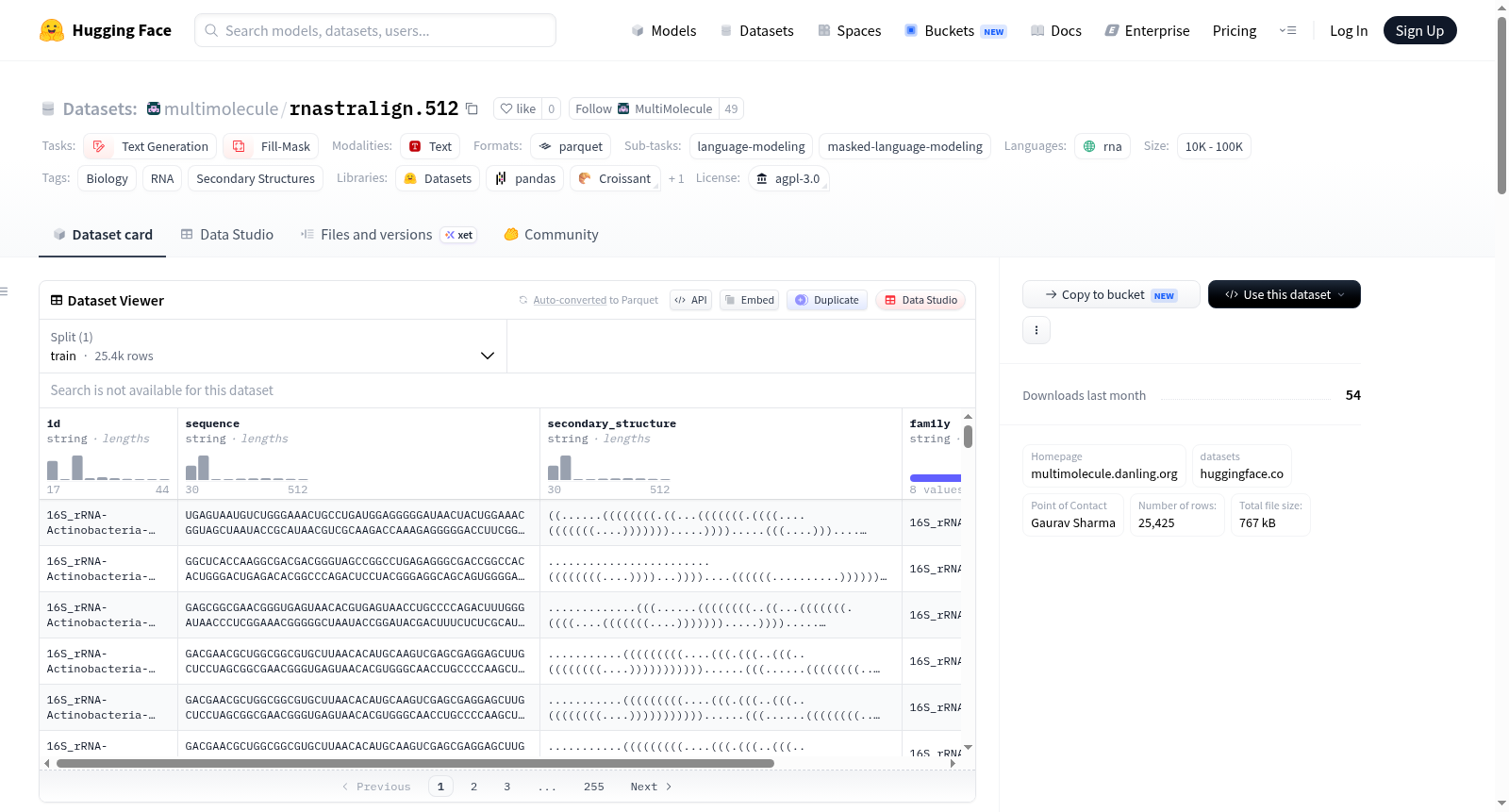Click the Secondary Structures tag
This screenshot has width=1509, height=812.
[256, 178]
